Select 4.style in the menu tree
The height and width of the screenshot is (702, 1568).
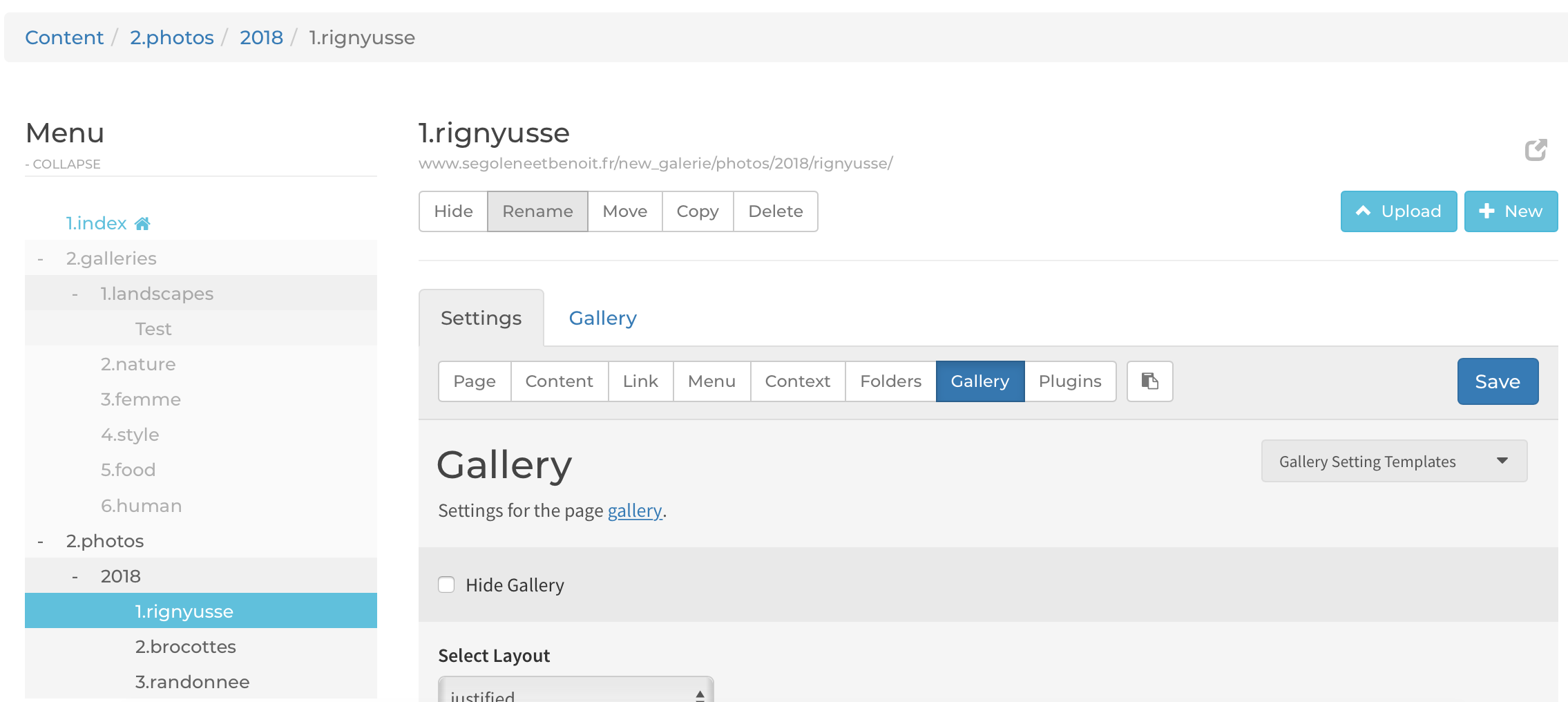[130, 435]
